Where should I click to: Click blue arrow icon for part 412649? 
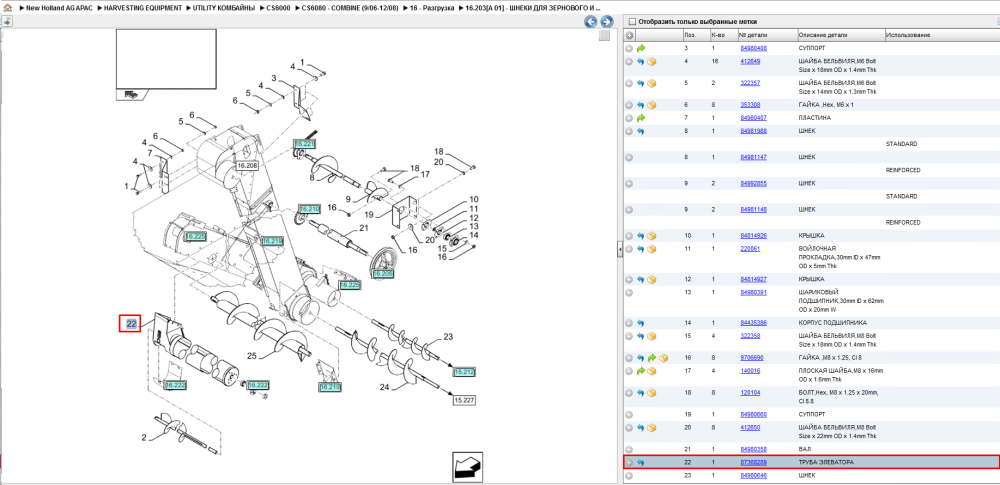click(x=641, y=62)
